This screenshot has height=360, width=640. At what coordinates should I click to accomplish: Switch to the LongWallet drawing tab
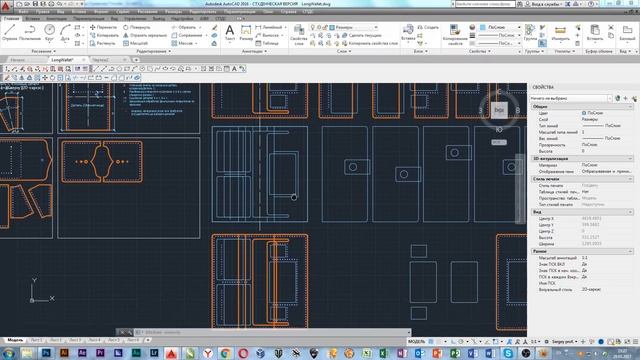click(x=62, y=60)
